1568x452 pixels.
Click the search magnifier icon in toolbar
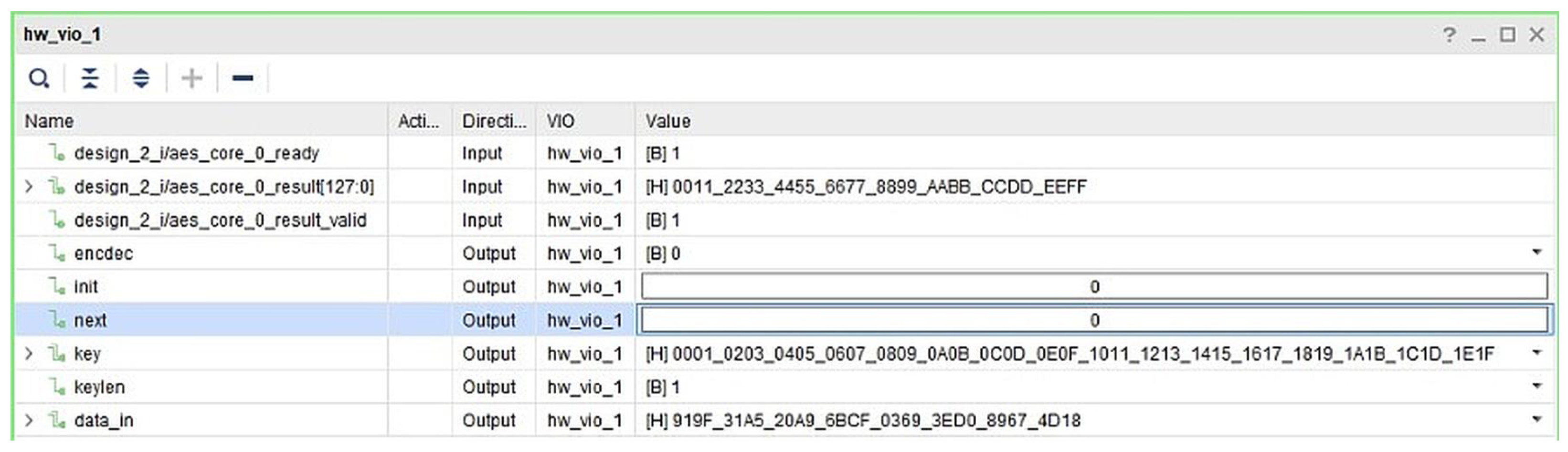click(x=39, y=78)
